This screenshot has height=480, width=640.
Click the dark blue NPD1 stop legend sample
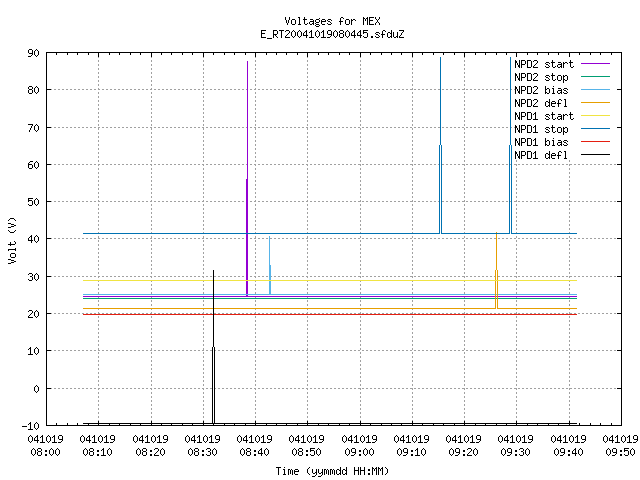595,129
